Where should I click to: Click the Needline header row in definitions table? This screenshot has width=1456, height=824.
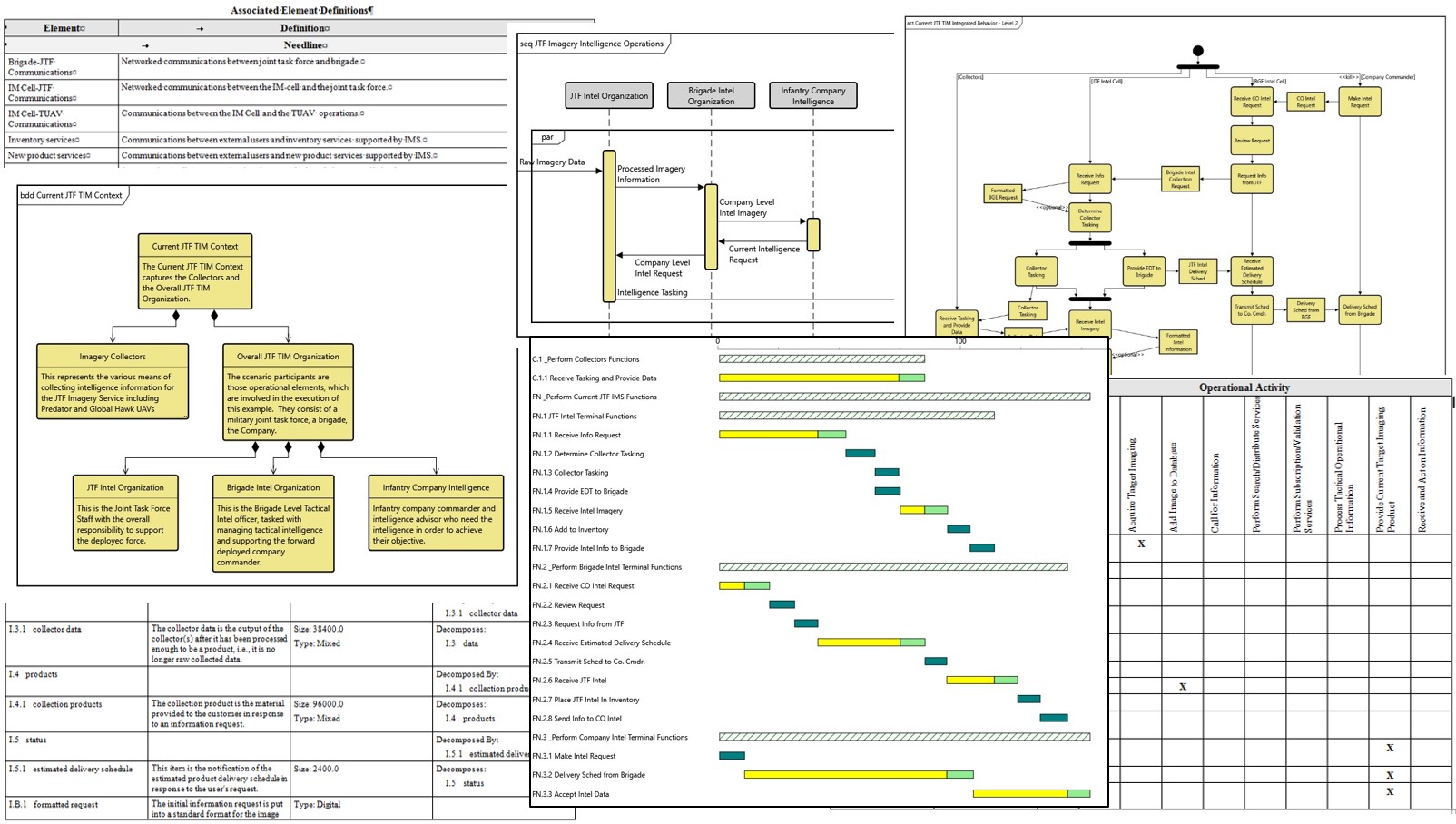point(305,44)
